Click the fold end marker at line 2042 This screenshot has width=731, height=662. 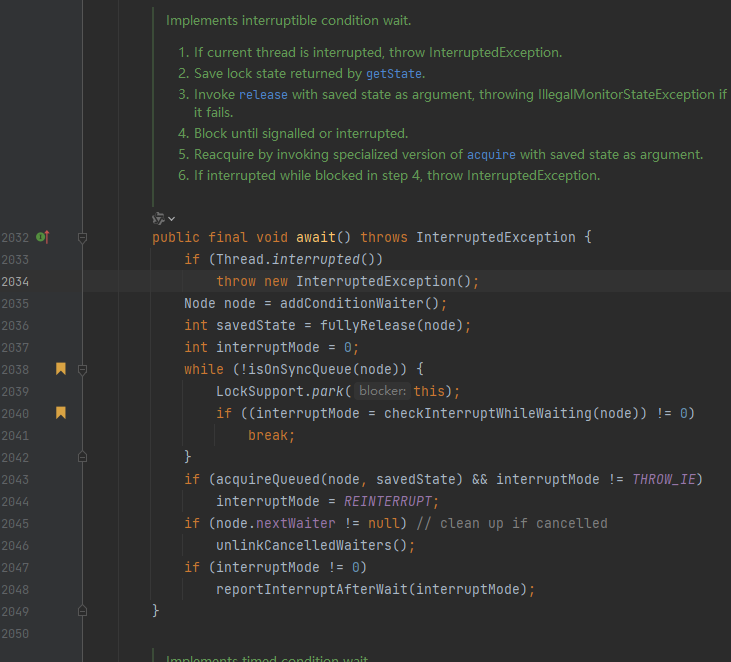coord(83,457)
